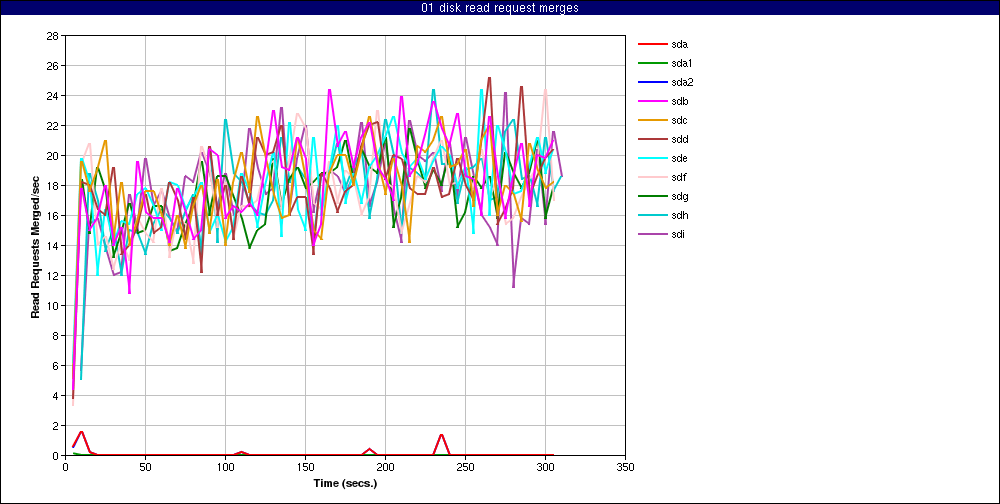Select the 'sdg' legend label
1000x504 pixels.
(679, 196)
